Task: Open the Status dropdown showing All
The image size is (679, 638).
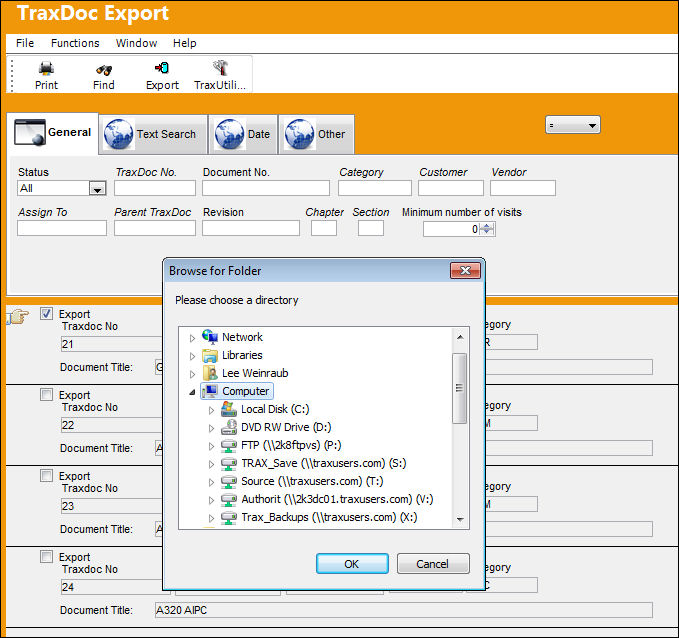Action: pos(97,188)
